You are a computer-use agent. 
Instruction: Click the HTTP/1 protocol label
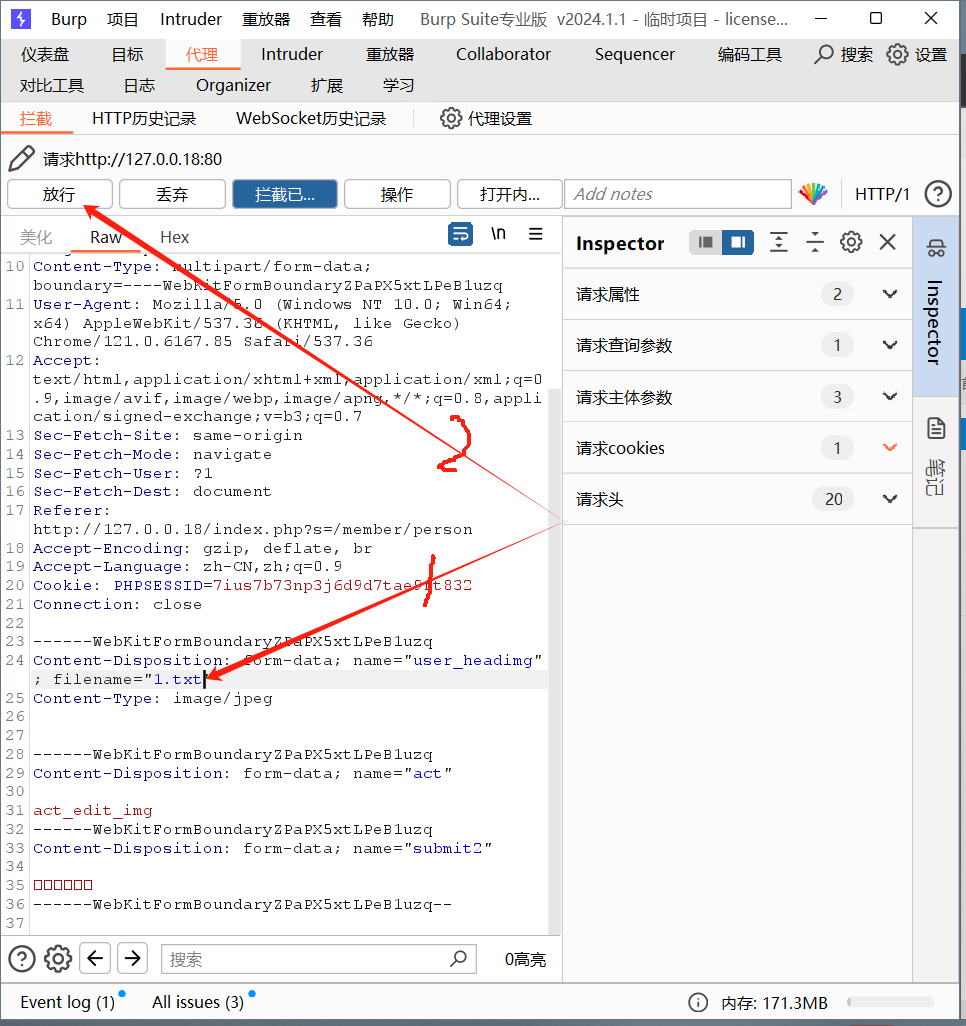[882, 194]
